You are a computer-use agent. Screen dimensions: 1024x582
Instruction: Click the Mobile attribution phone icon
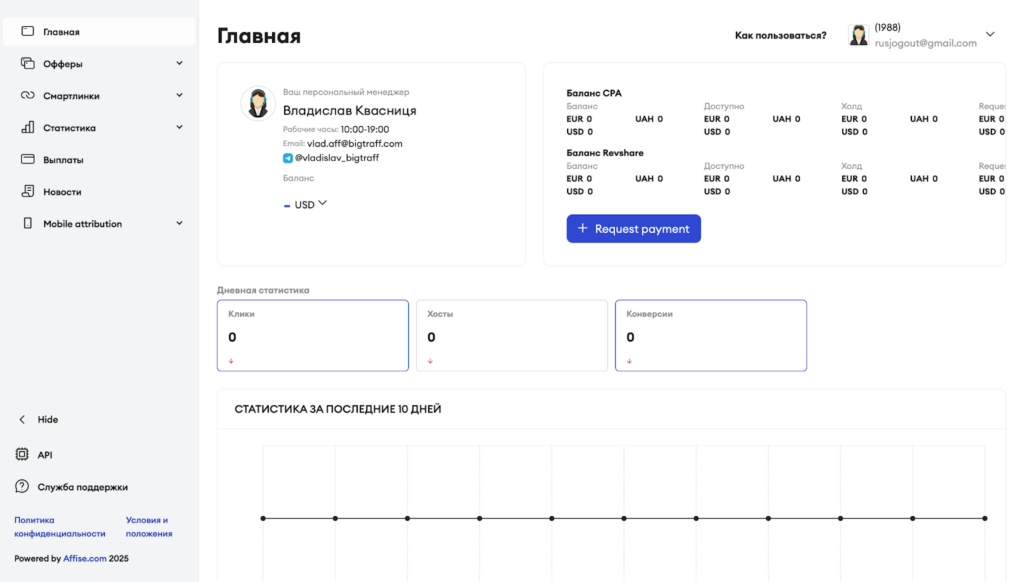(x=27, y=223)
